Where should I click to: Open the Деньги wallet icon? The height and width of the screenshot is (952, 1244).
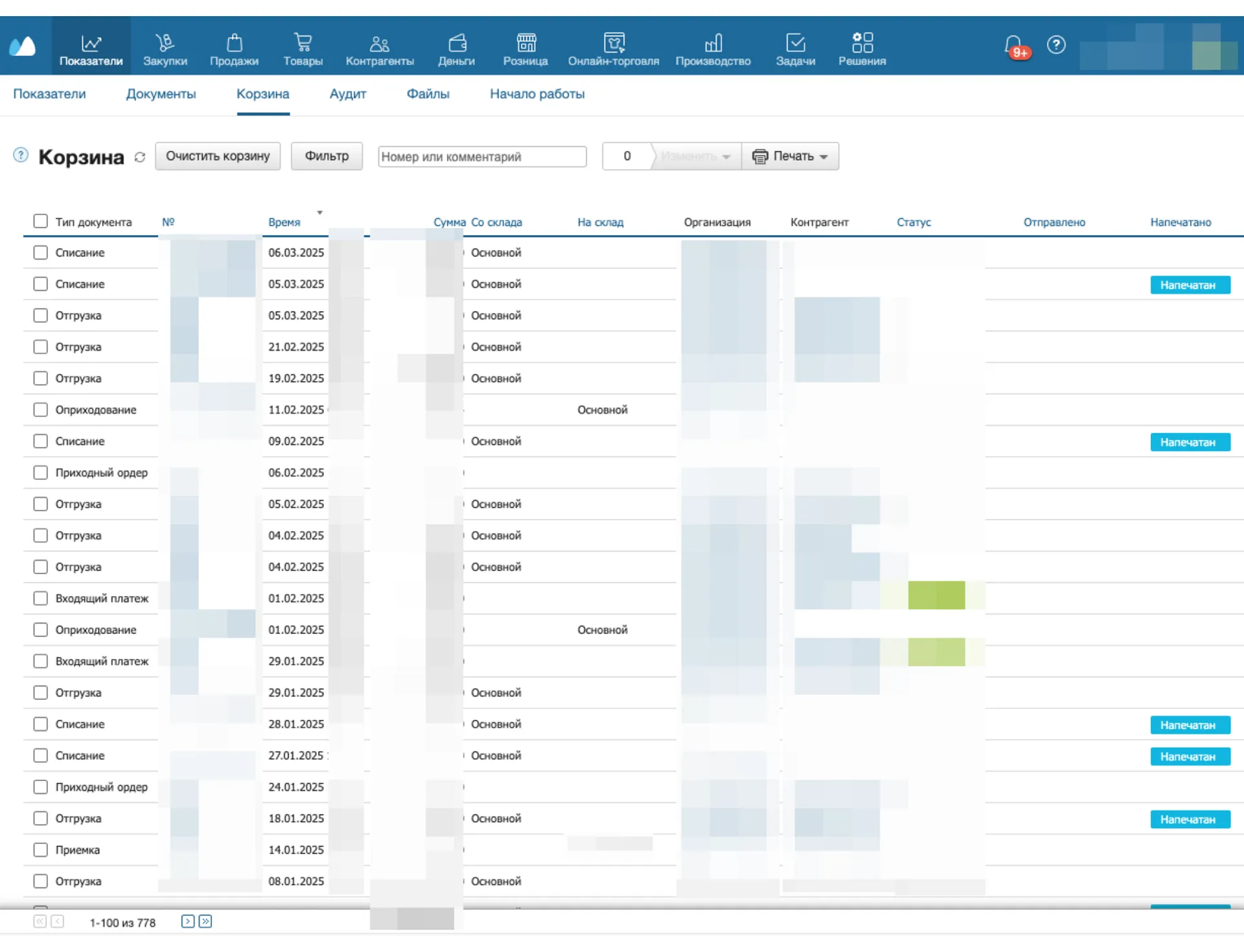457,43
